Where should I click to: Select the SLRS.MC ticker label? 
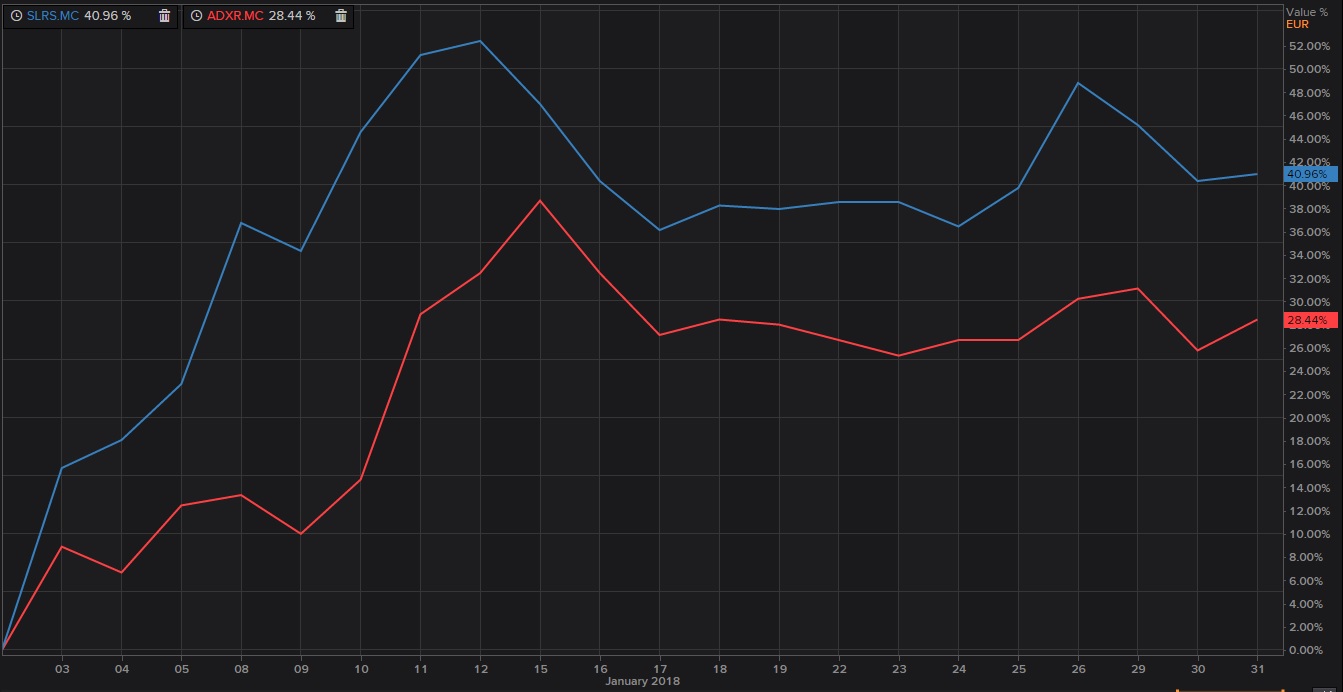52,15
